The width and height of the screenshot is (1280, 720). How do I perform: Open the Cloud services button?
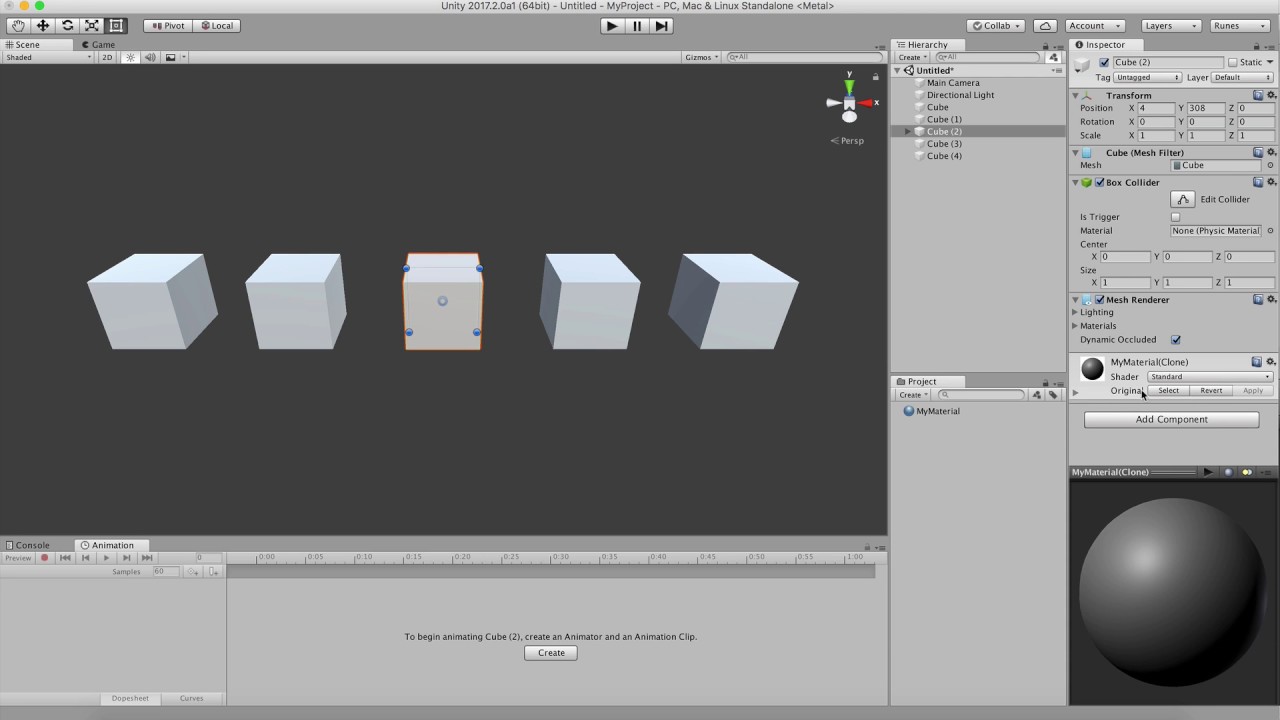1045,26
